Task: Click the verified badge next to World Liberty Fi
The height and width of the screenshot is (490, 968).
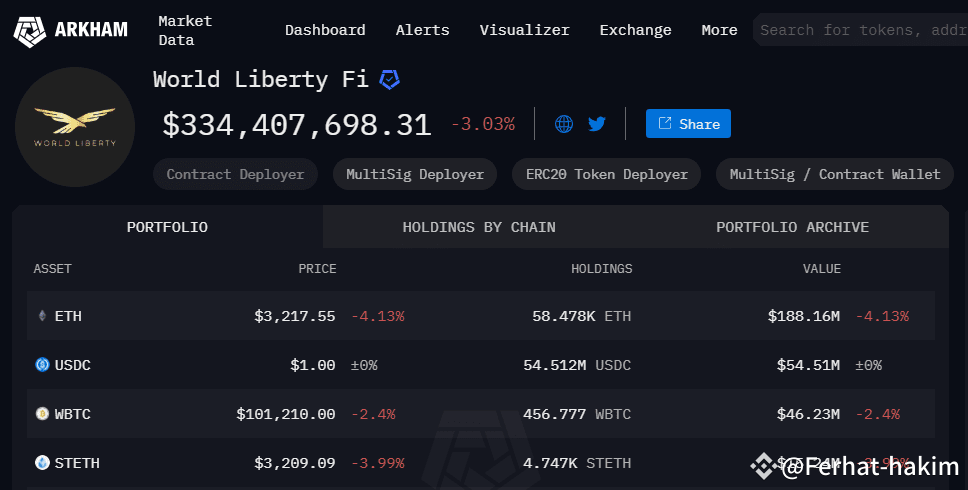Action: pyautogui.click(x=389, y=80)
